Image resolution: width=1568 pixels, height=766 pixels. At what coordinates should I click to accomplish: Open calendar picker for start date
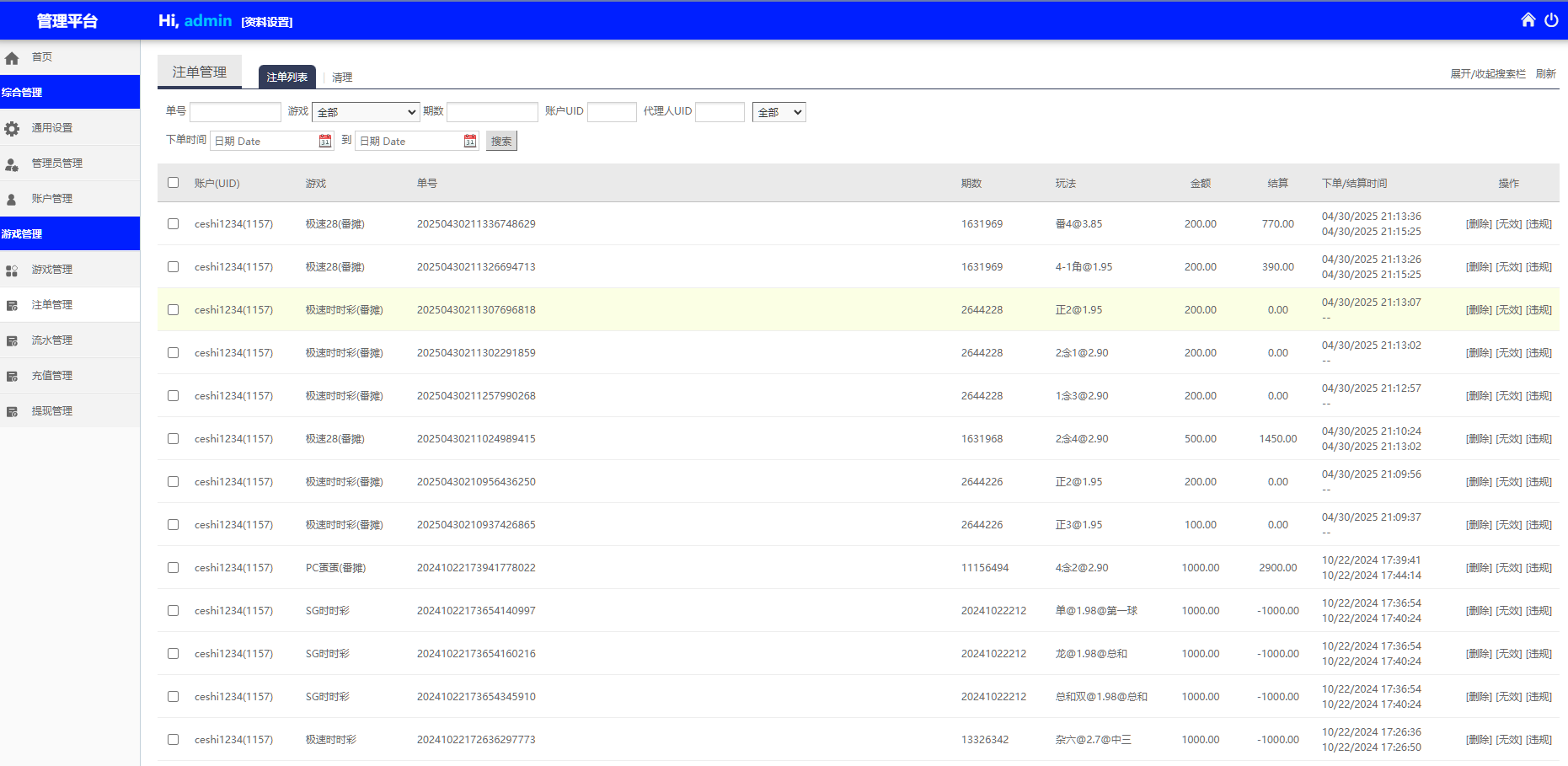click(x=325, y=141)
